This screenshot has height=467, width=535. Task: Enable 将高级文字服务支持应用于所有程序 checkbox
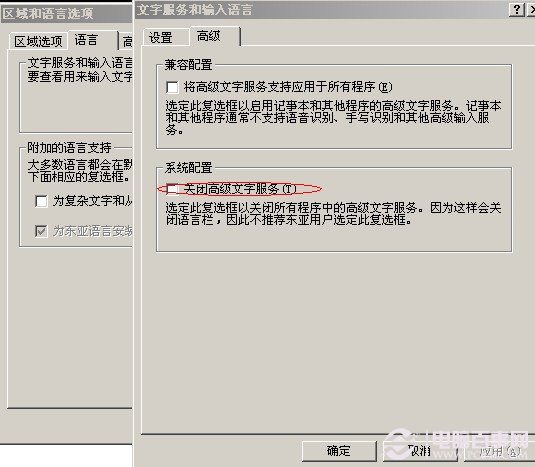pos(172,87)
